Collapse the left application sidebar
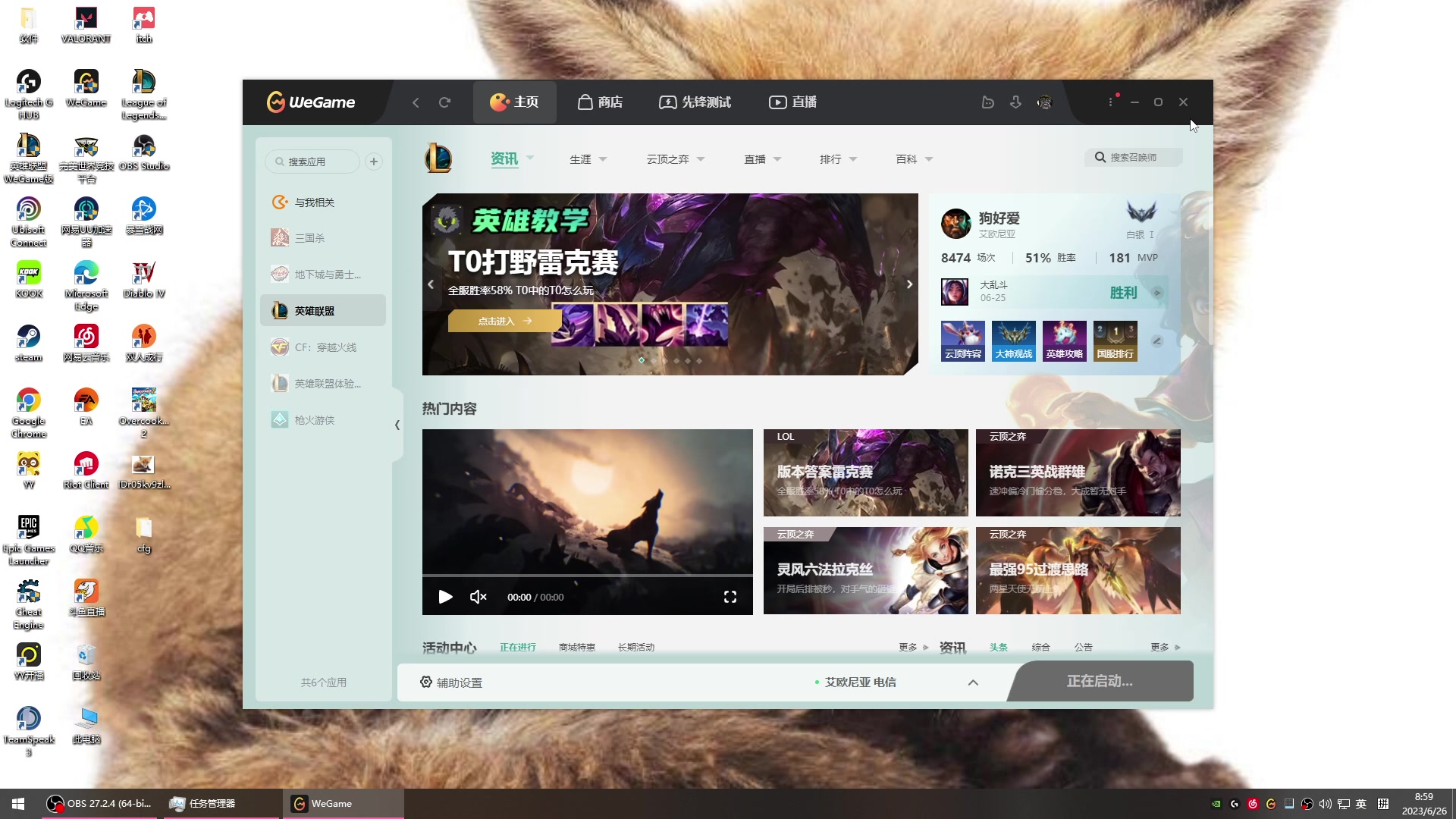 [397, 425]
